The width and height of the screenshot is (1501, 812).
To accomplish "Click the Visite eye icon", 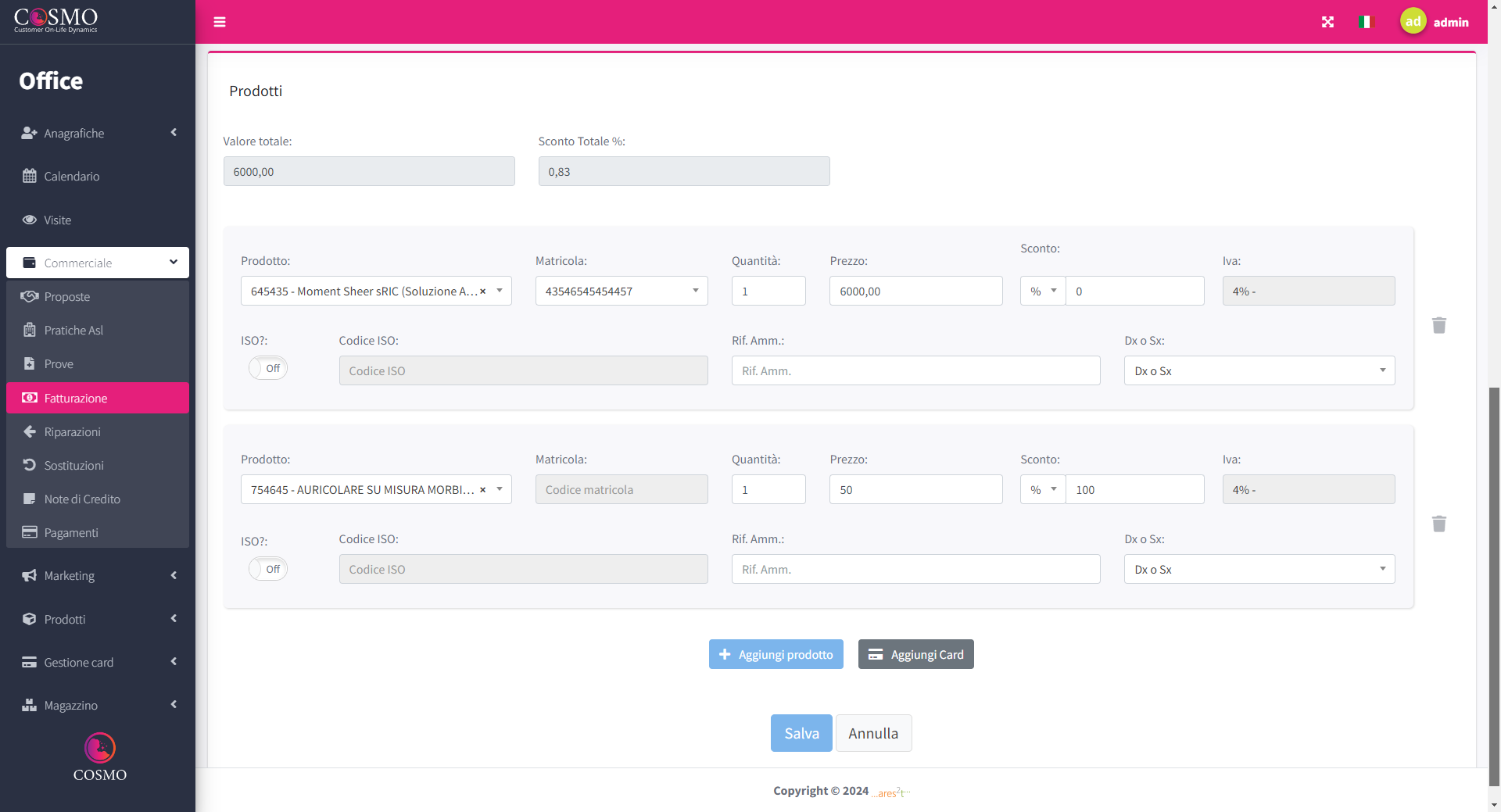I will point(30,220).
